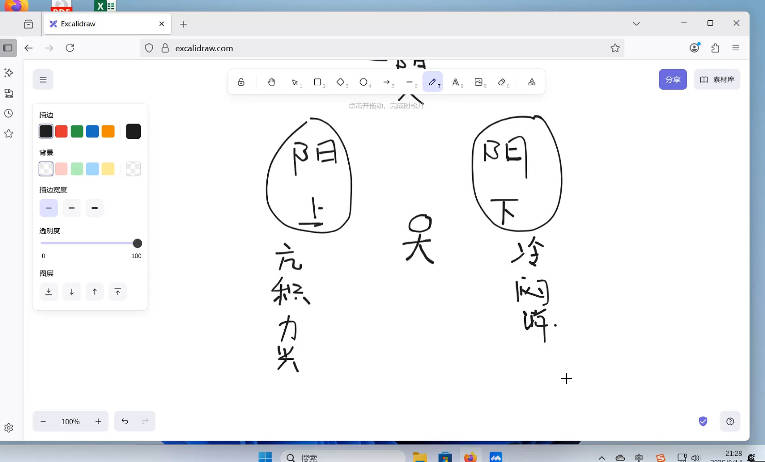Viewport: 765px width, 462px height.
Task: Open the more shapes tools menu
Action: pyautogui.click(x=531, y=82)
